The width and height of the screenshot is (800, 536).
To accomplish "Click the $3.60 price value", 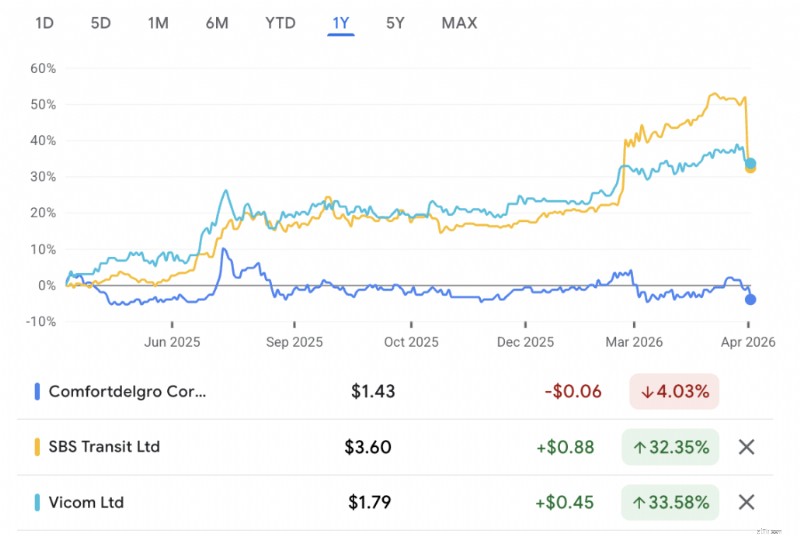I will pos(368,447).
